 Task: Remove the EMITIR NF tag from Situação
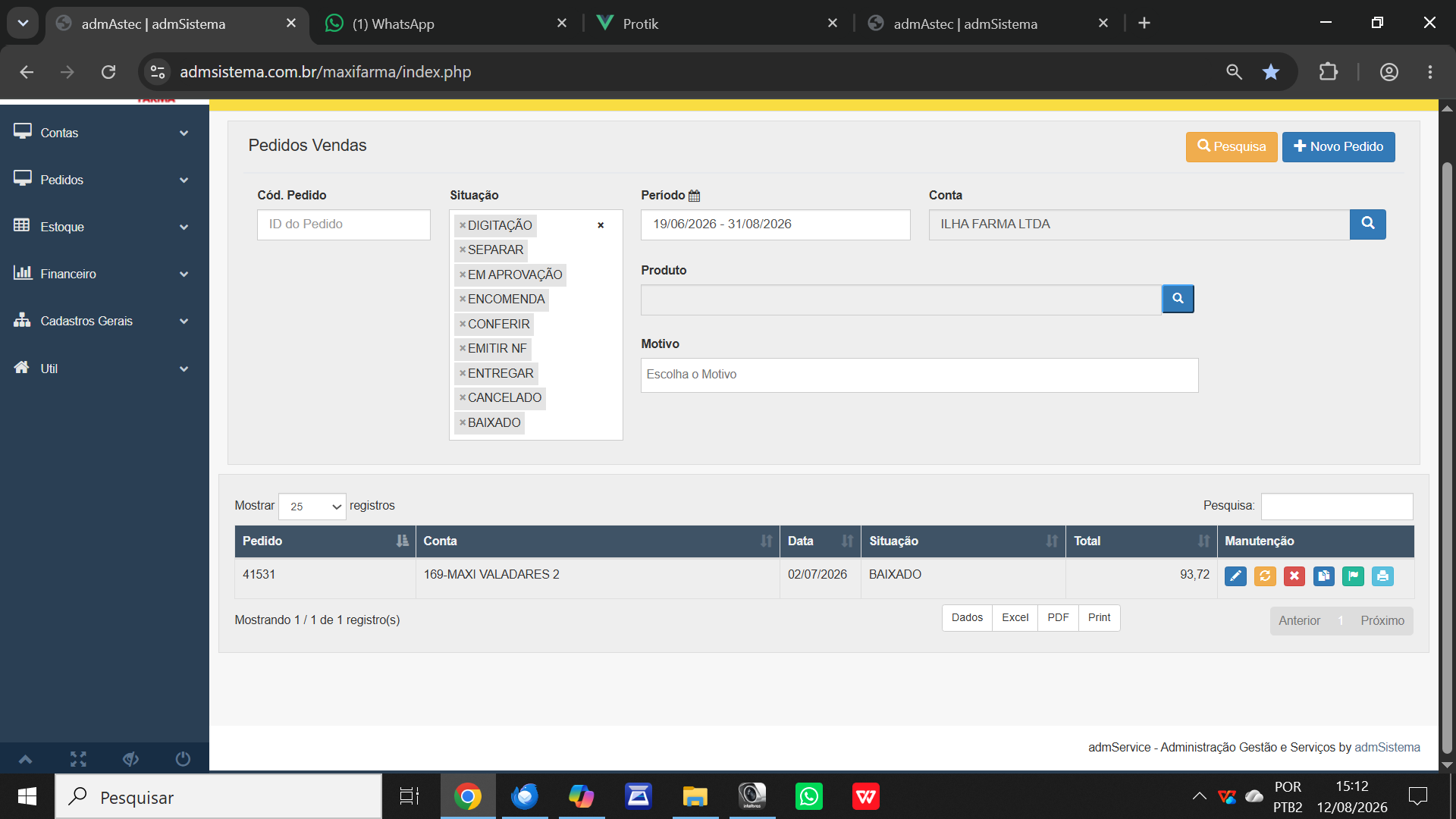tap(462, 348)
